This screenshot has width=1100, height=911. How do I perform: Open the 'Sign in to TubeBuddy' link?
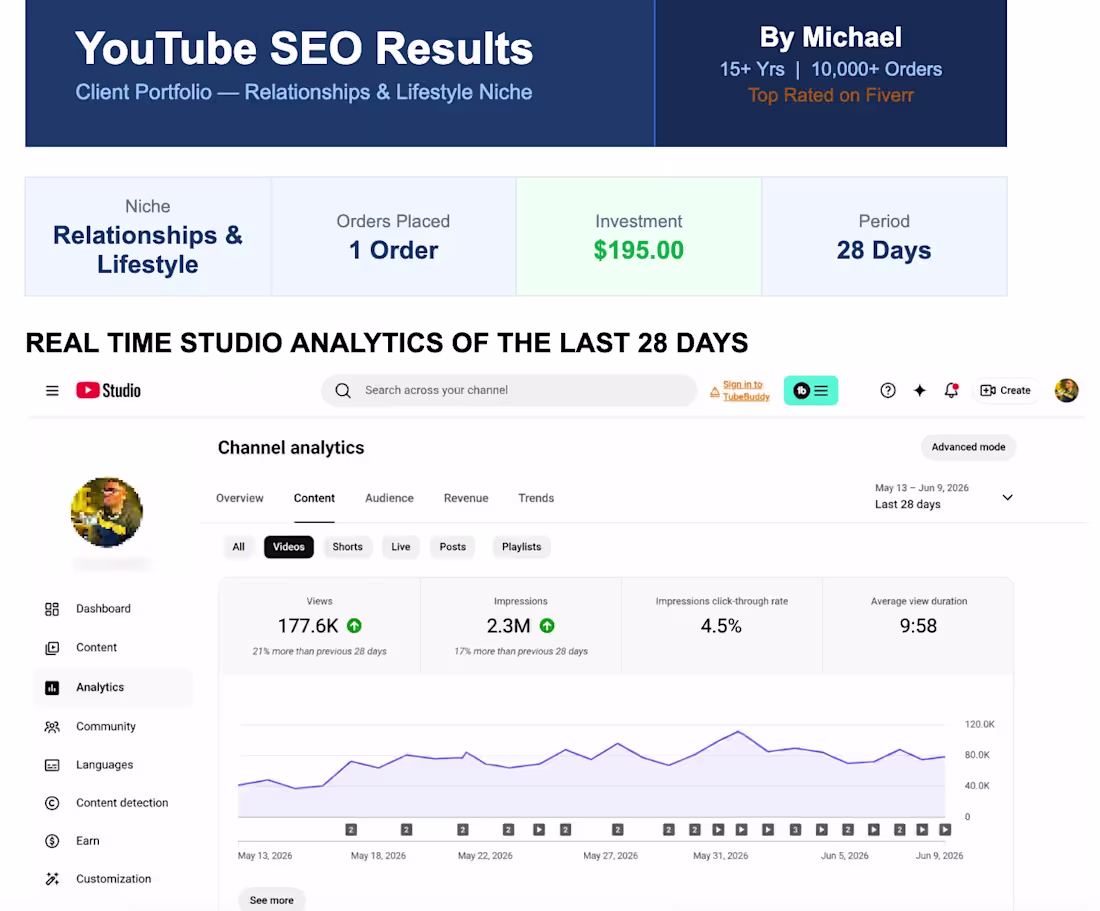746,391
